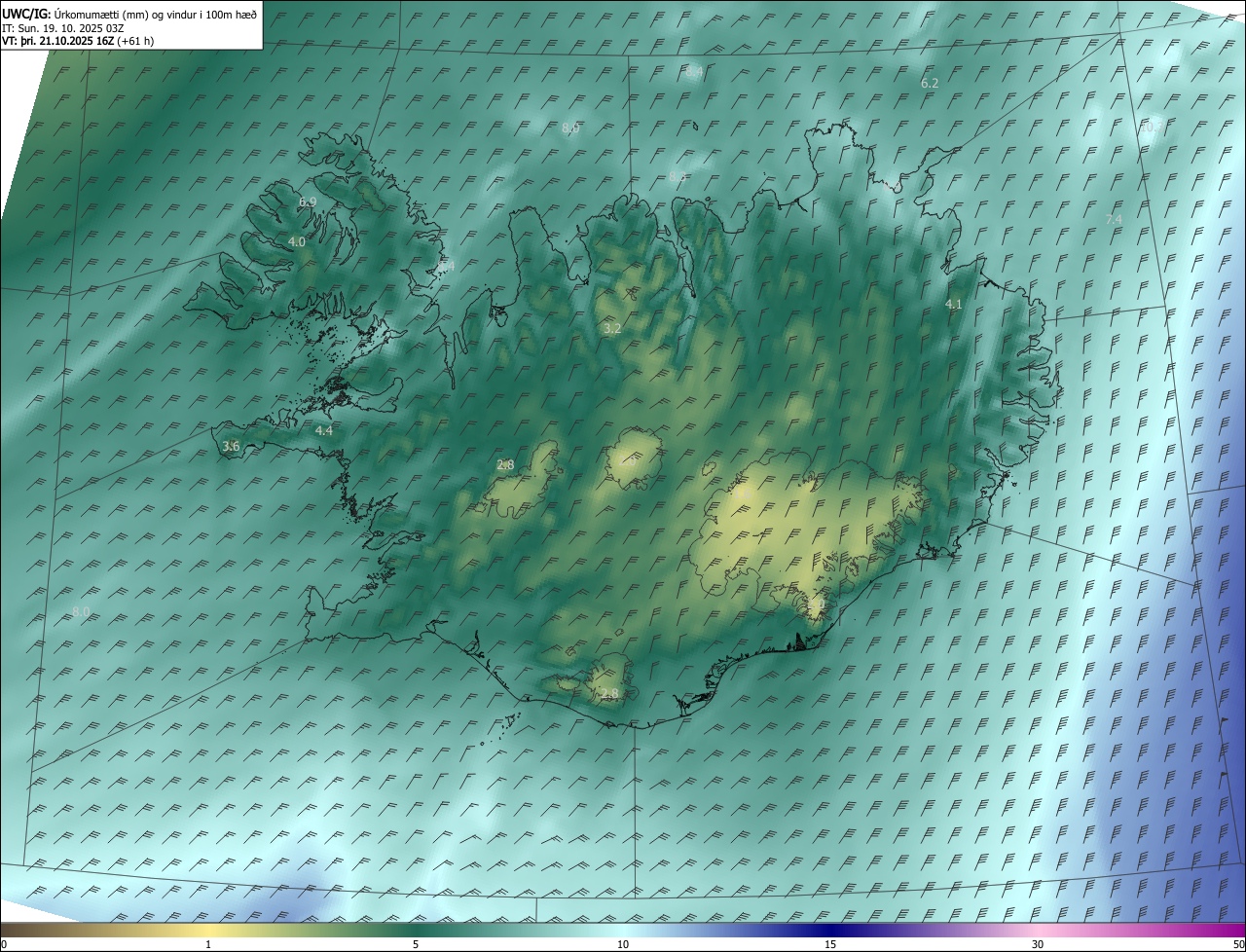The image size is (1246, 952).
Task: Click the 50 tick on the color scale
Action: tap(1238, 944)
